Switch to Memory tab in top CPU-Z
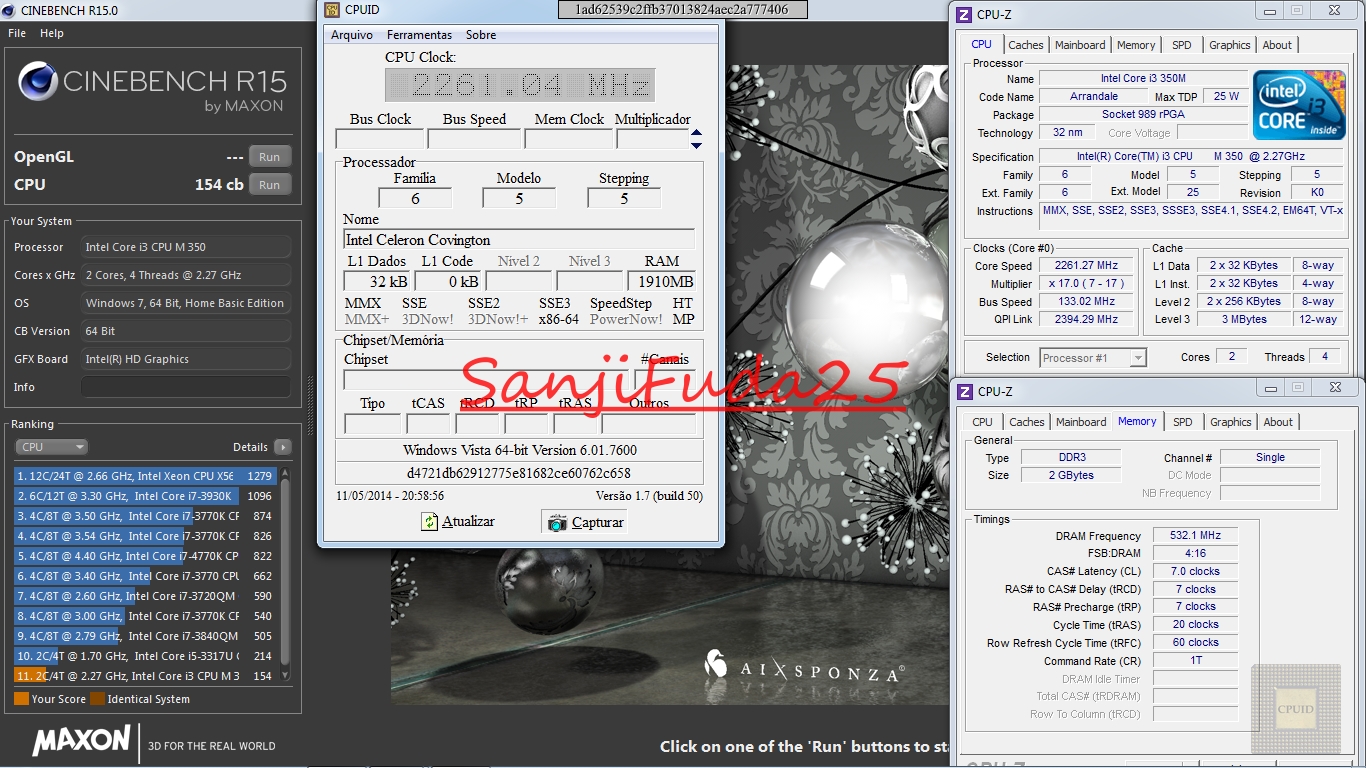 (1136, 45)
